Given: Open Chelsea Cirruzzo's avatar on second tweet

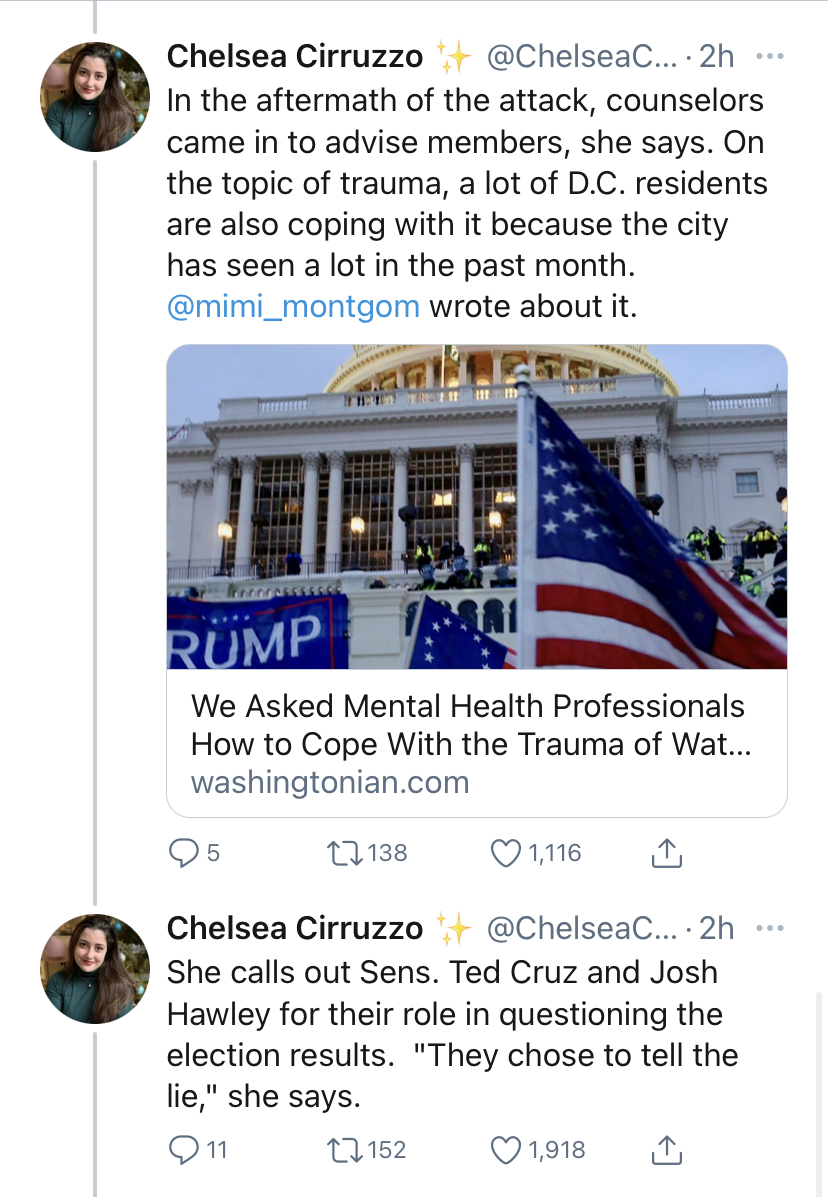Looking at the screenshot, I should (x=95, y=969).
